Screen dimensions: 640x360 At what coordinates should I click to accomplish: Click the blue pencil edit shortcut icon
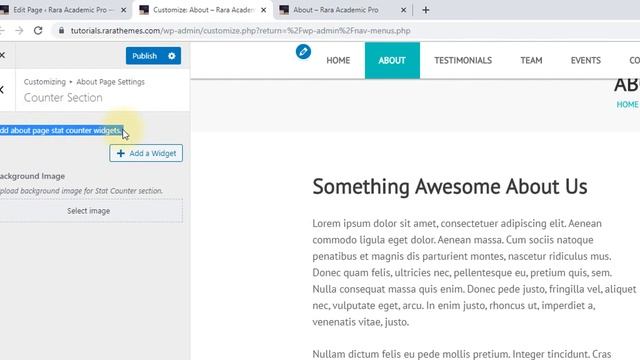pos(303,52)
